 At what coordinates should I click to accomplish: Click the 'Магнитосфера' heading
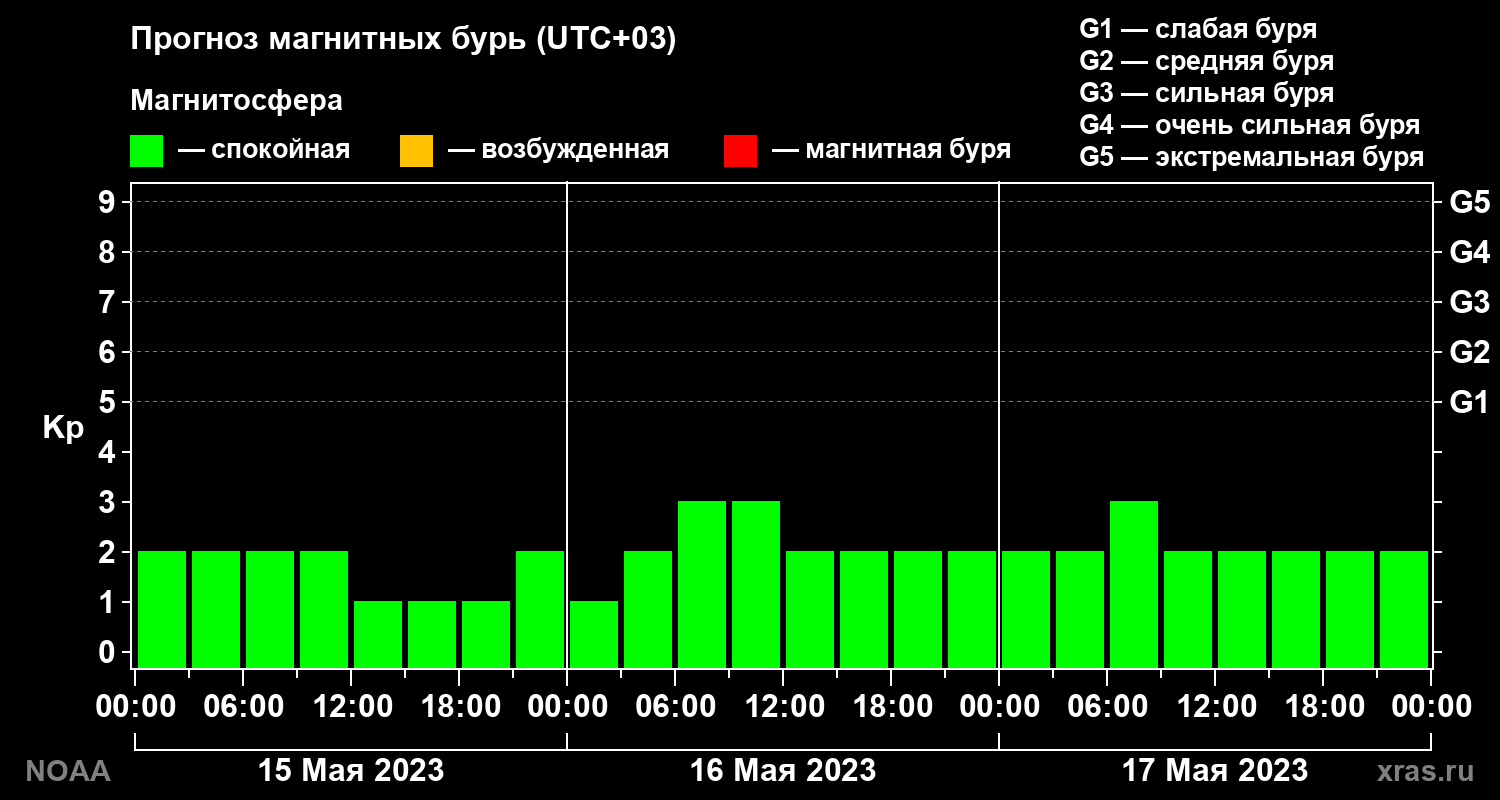tap(237, 101)
